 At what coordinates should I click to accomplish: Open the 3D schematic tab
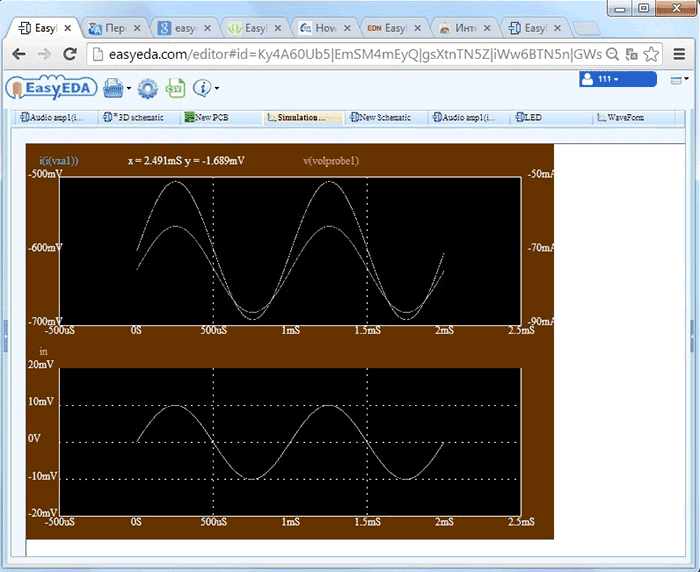pyautogui.click(x=137, y=118)
